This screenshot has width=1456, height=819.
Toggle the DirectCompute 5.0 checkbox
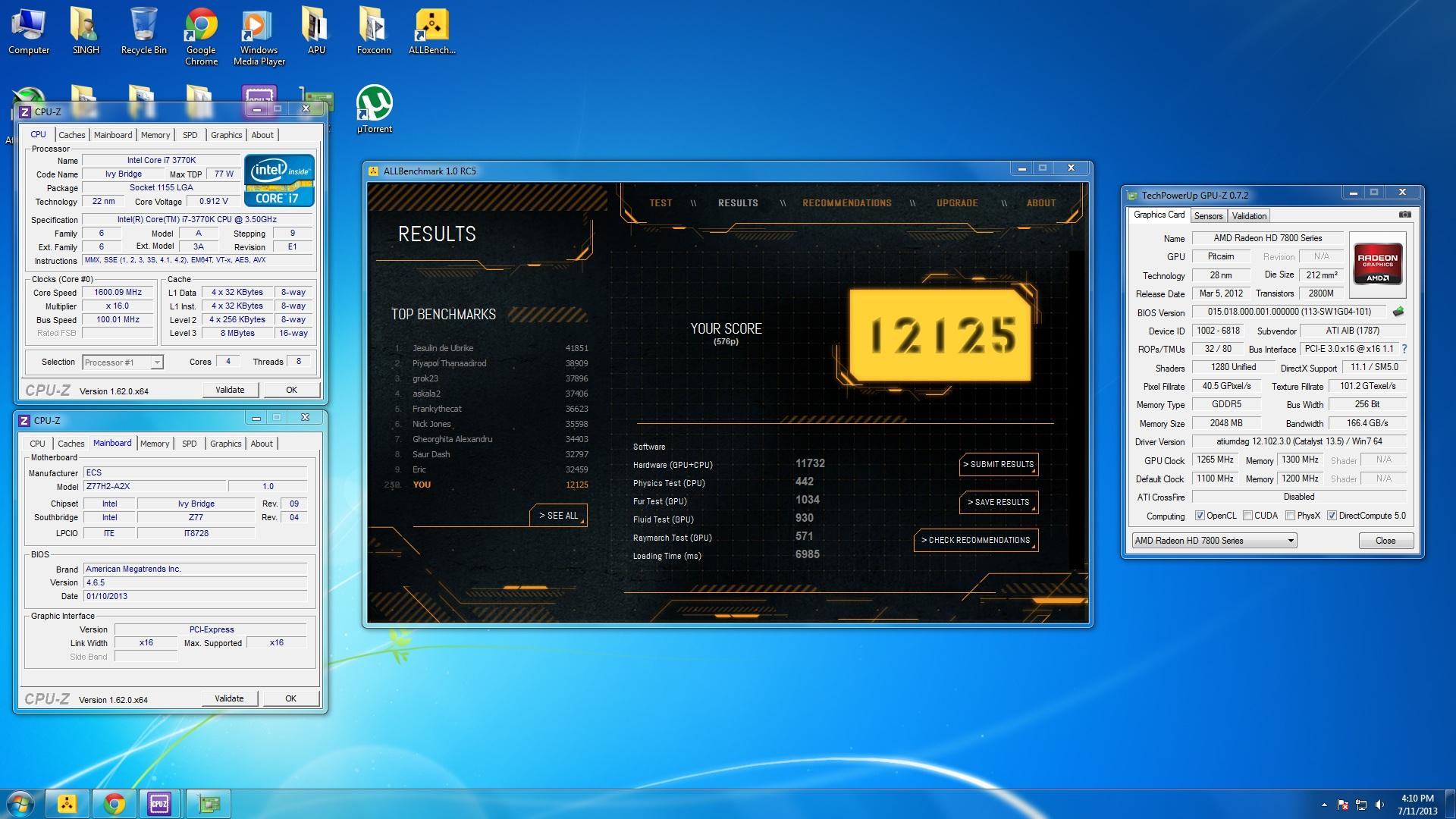pyautogui.click(x=1332, y=516)
